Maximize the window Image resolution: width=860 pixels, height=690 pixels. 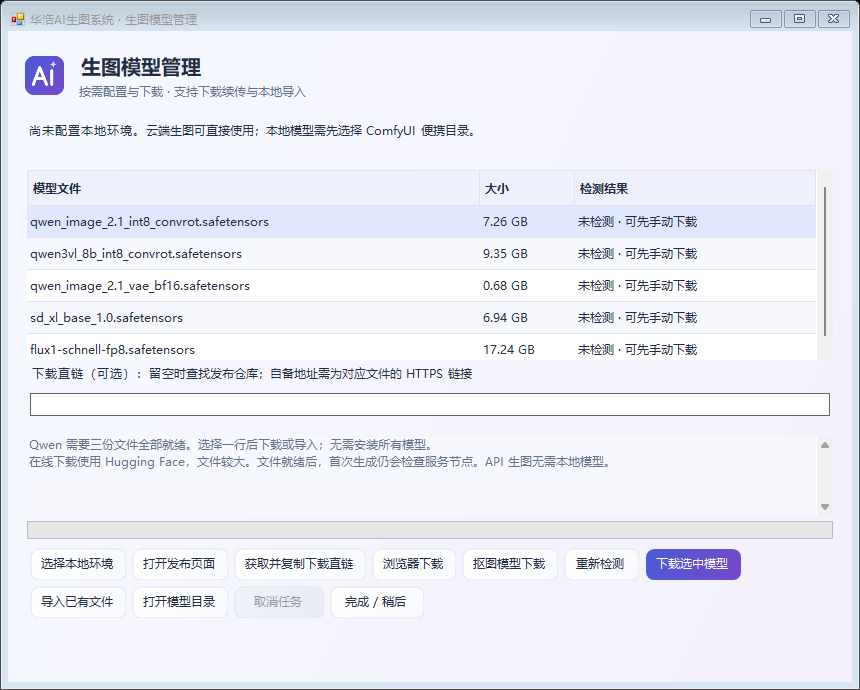click(800, 19)
